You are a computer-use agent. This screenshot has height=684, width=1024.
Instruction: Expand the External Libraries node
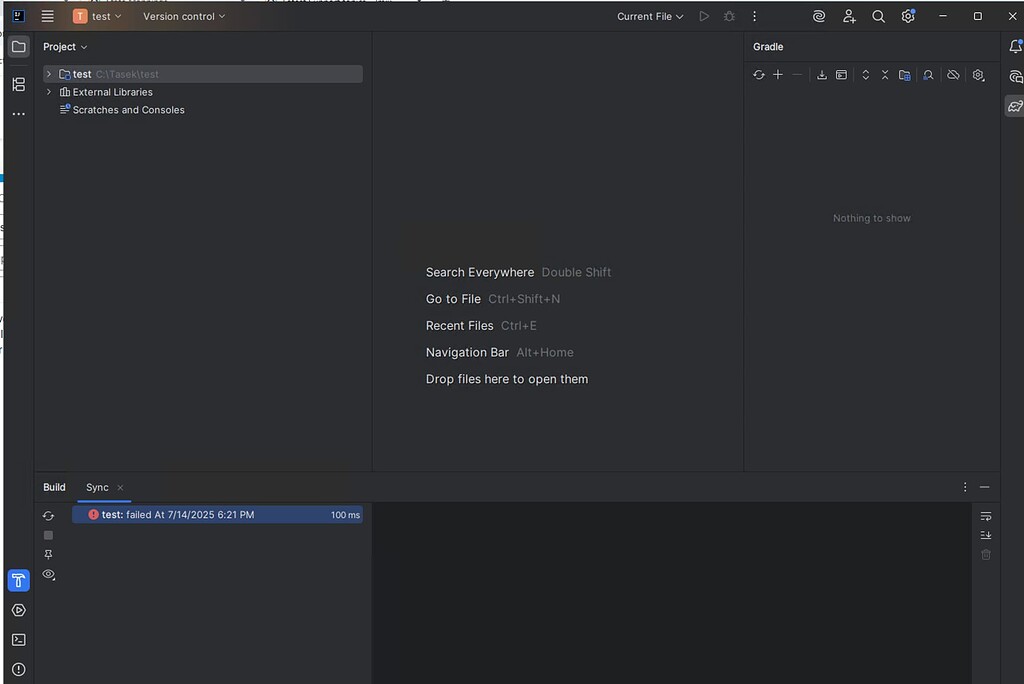49,92
